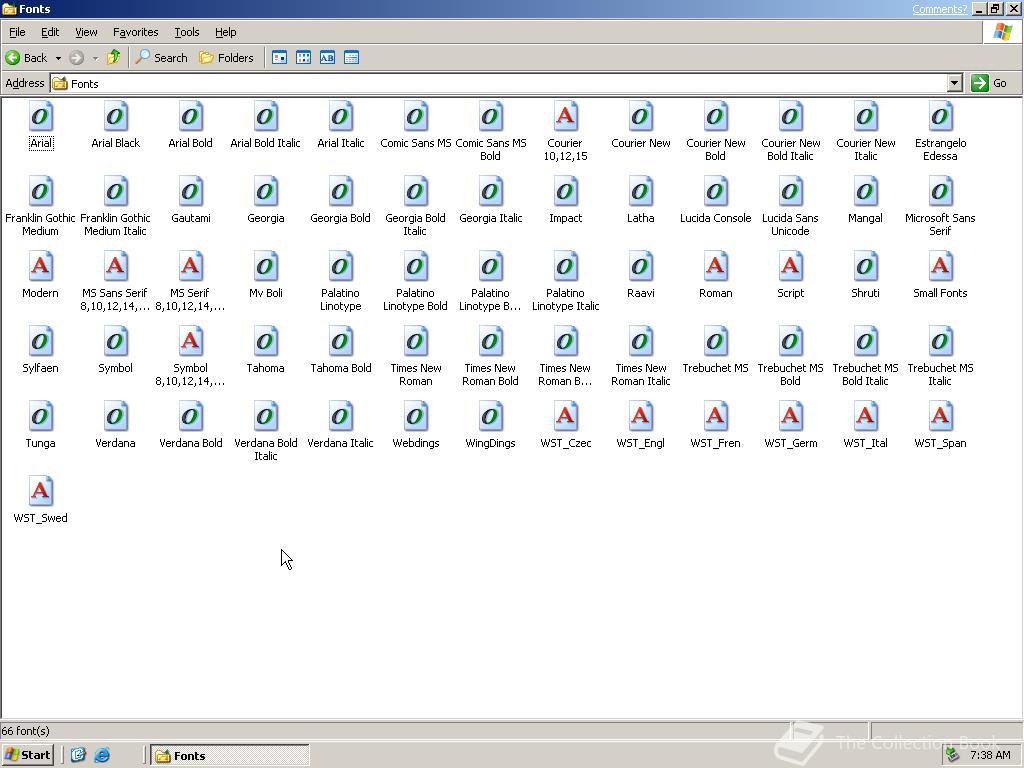Select the WingDings font icon
The width and height of the screenshot is (1024, 768).
point(490,417)
